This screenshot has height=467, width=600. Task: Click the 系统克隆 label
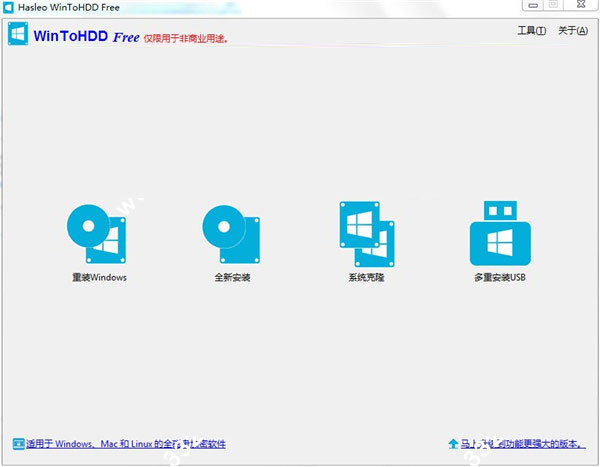click(x=366, y=277)
